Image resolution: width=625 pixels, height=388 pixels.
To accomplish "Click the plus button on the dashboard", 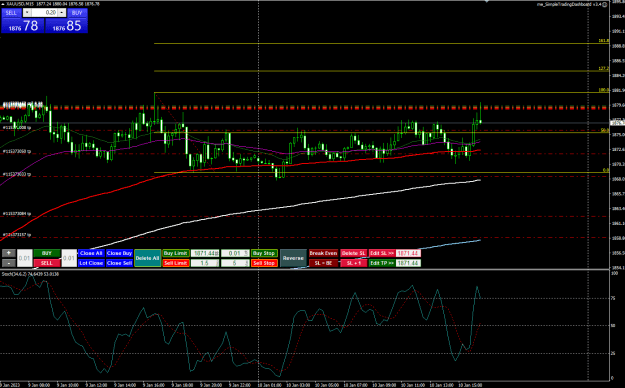I will 8,253.
